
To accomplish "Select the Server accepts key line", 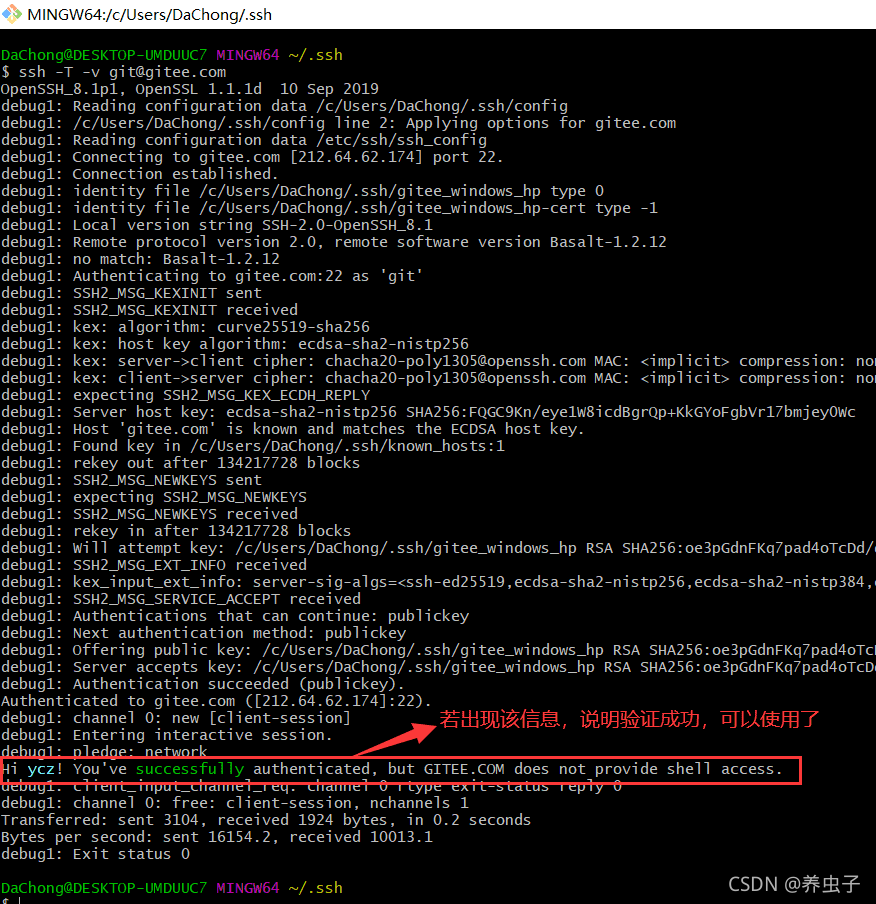I will point(438,667).
